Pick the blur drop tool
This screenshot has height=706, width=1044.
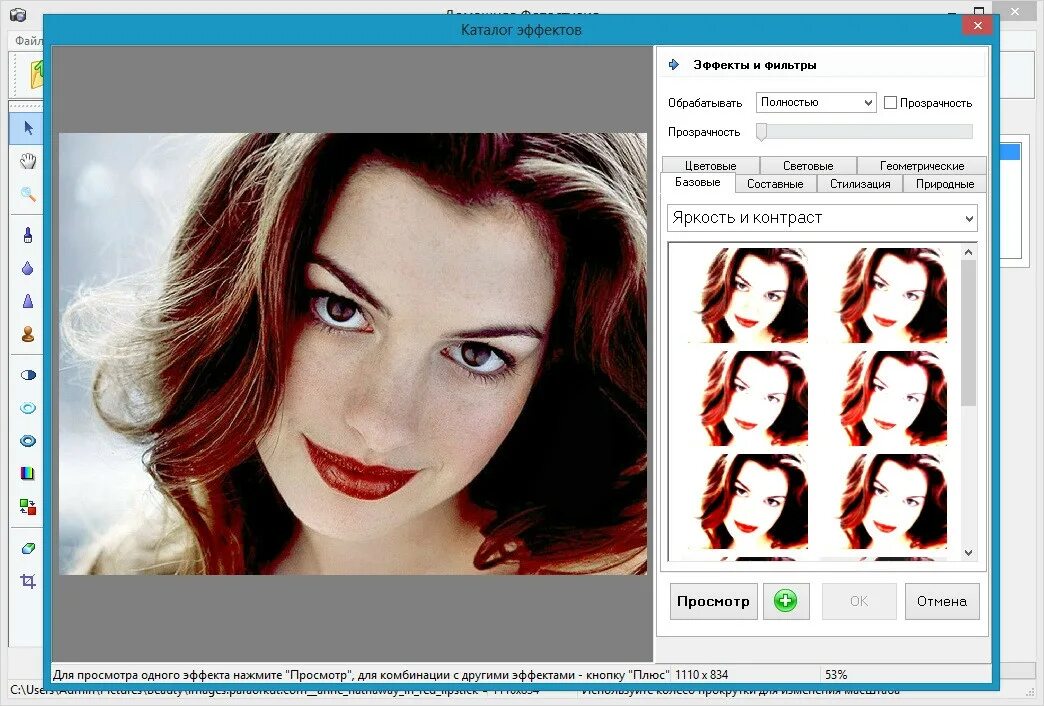[27, 269]
